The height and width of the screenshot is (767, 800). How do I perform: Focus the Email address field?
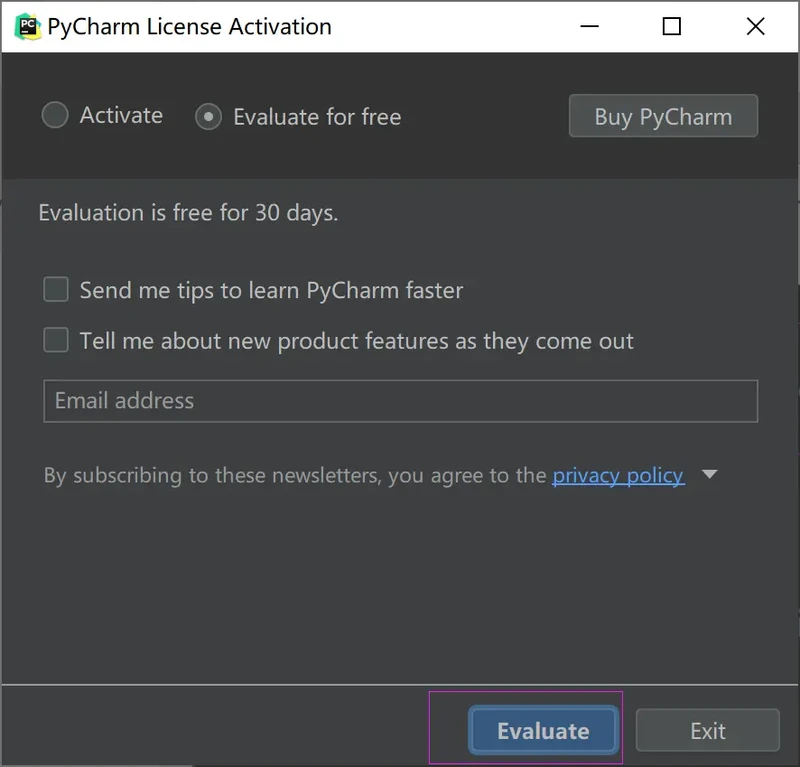tap(400, 401)
